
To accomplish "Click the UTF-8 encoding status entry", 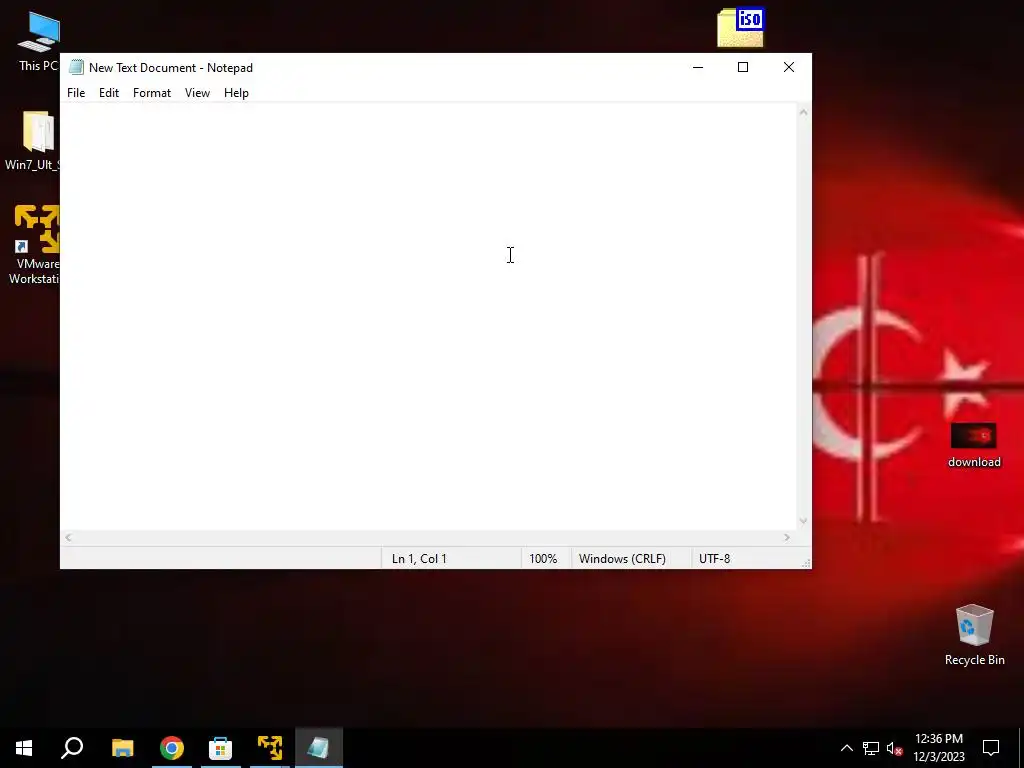I will click(714, 558).
